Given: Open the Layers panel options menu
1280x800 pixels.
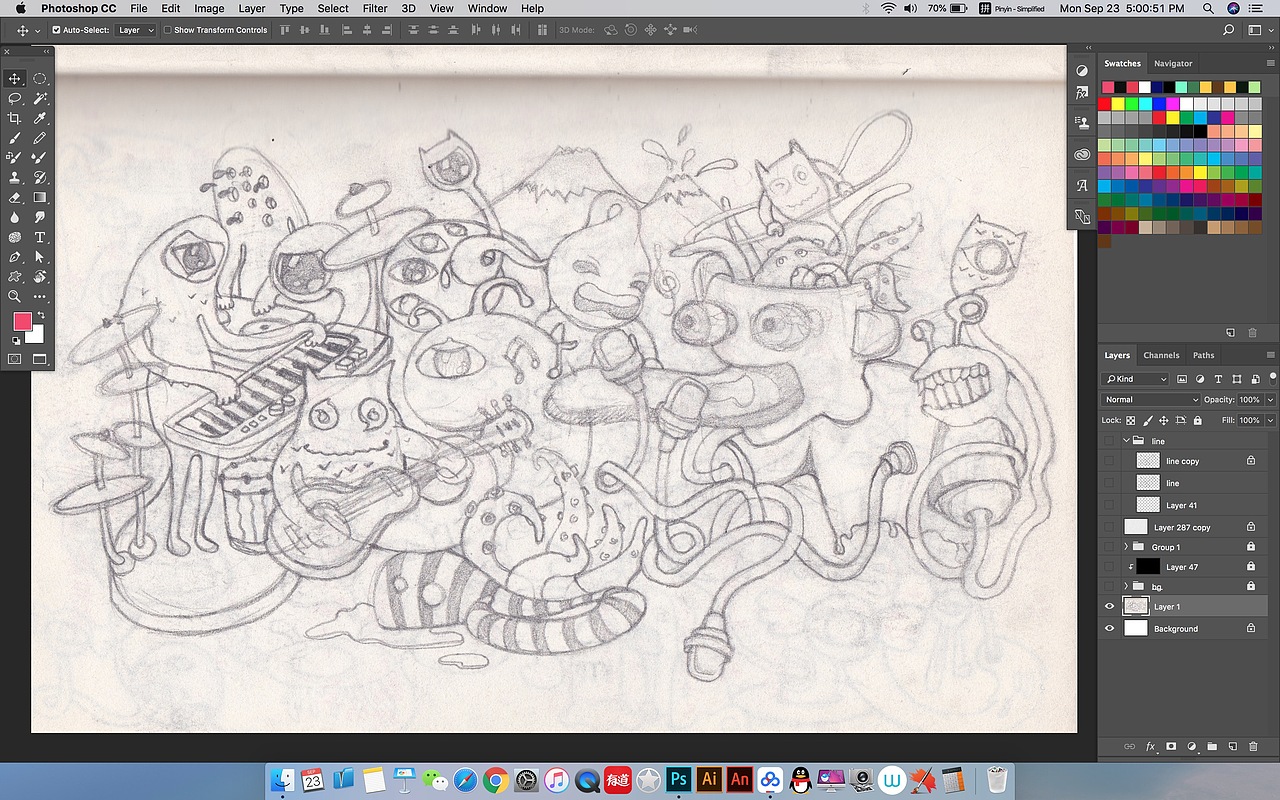Looking at the screenshot, I should 1270,355.
